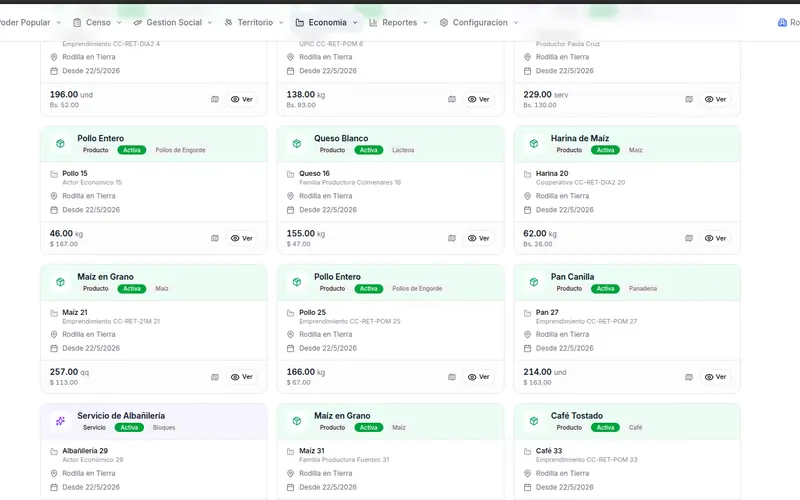Image resolution: width=800 pixels, height=500 pixels.
Task: Open map icon on Pollo 25 card
Action: [452, 377]
